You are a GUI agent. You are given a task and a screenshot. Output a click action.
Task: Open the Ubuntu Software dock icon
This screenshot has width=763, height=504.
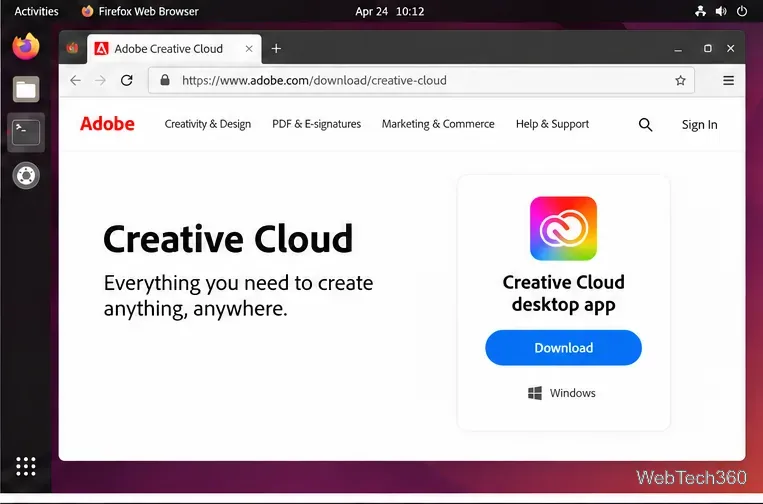coord(26,176)
